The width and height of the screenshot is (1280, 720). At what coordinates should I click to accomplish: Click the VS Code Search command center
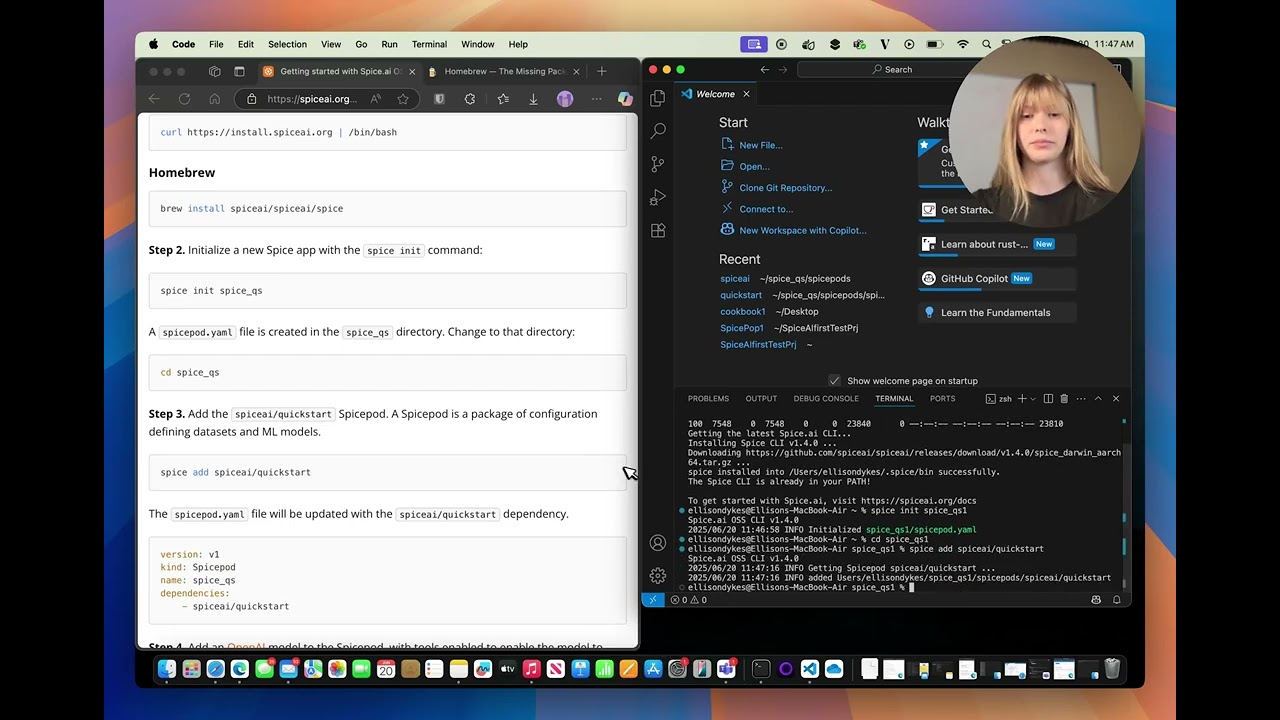(890, 70)
